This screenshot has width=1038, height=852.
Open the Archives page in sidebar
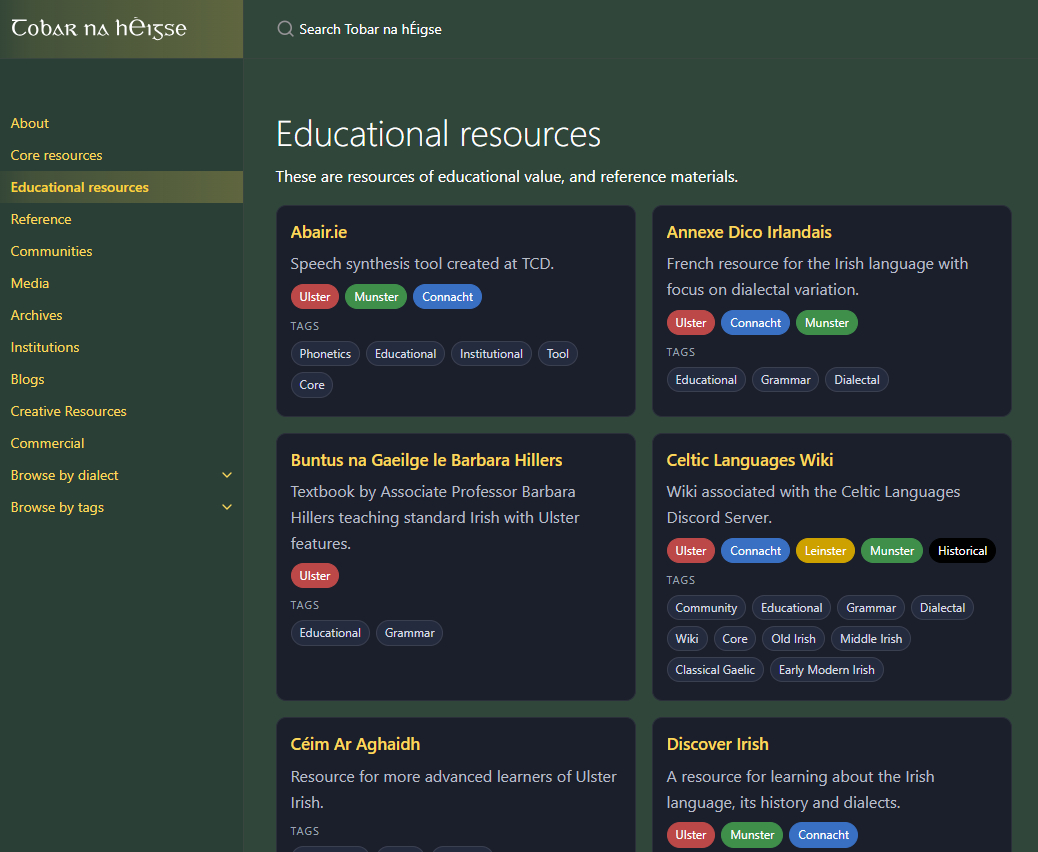[x=36, y=315]
